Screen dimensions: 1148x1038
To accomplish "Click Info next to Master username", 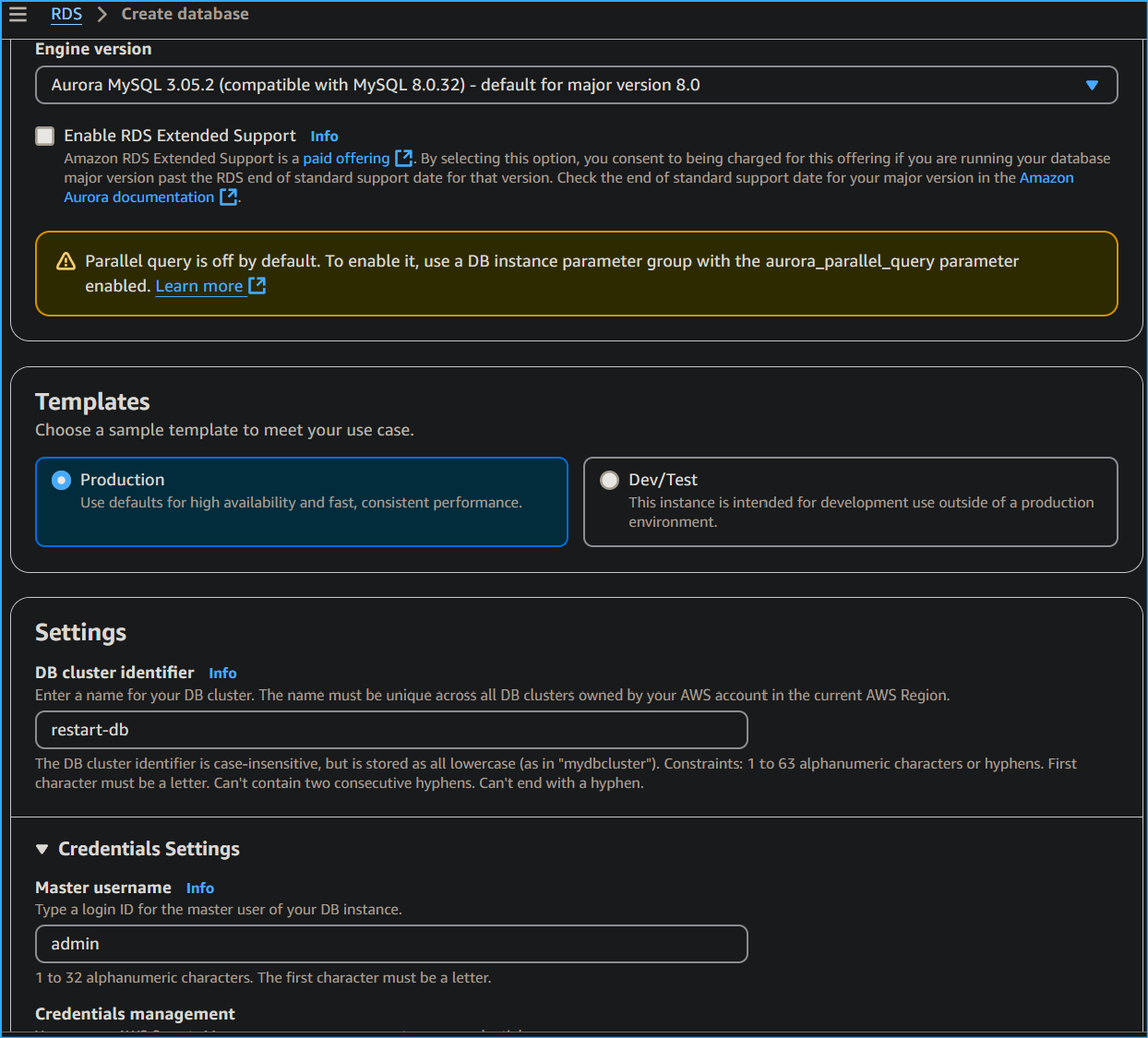I will coord(199,888).
